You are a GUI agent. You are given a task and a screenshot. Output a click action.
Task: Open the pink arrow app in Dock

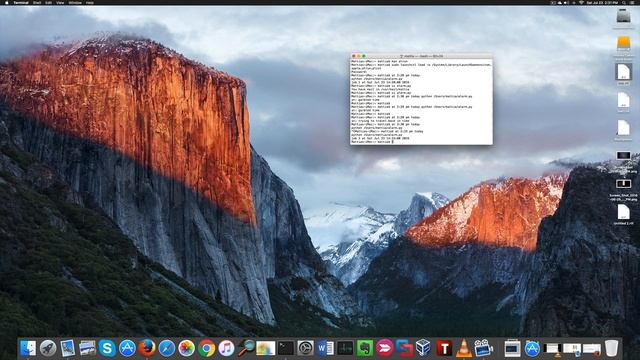(x=384, y=348)
